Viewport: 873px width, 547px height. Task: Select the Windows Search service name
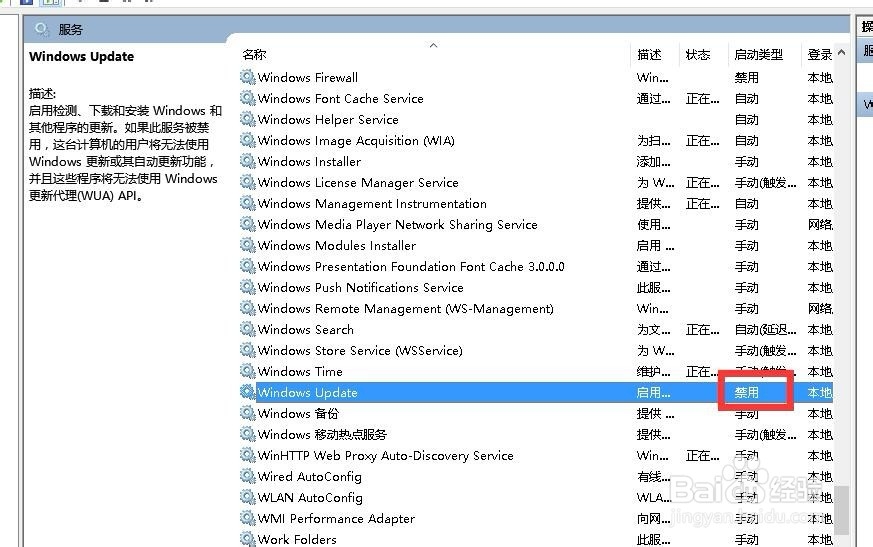coord(306,329)
